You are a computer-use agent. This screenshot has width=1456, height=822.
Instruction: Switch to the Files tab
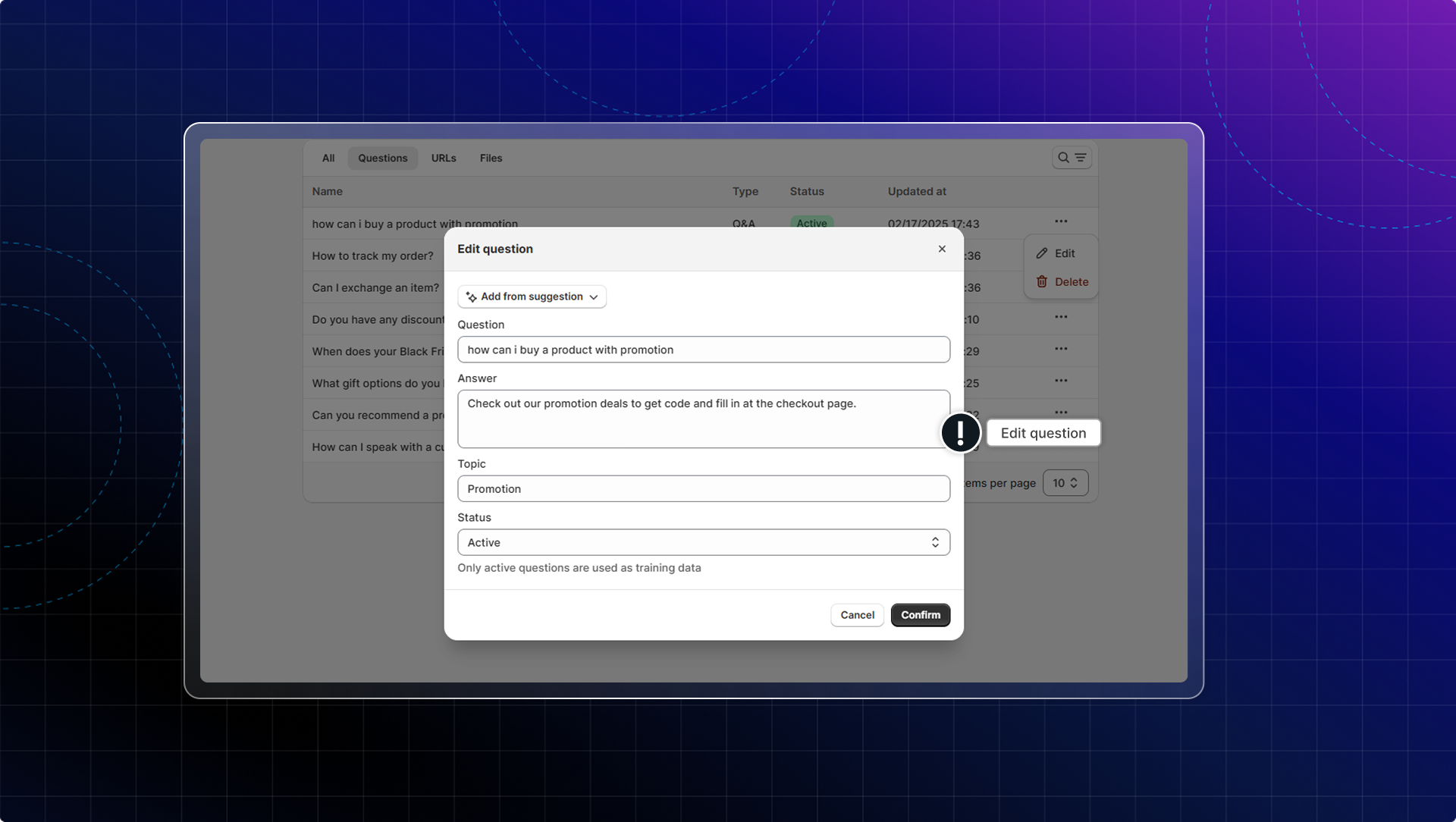coord(491,158)
